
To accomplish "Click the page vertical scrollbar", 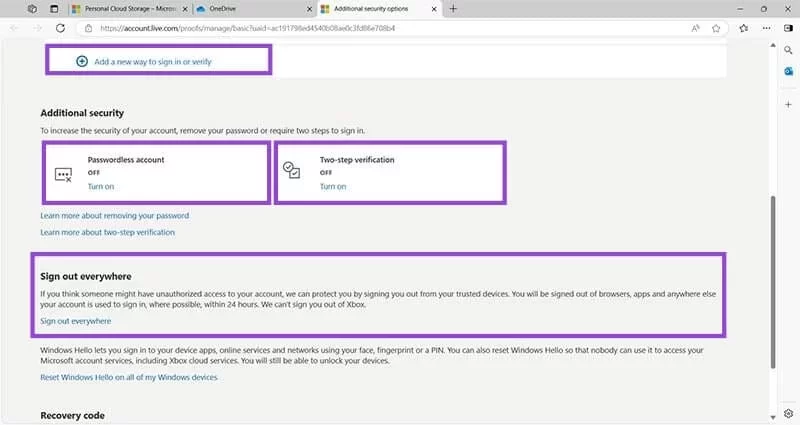I will click(x=771, y=280).
